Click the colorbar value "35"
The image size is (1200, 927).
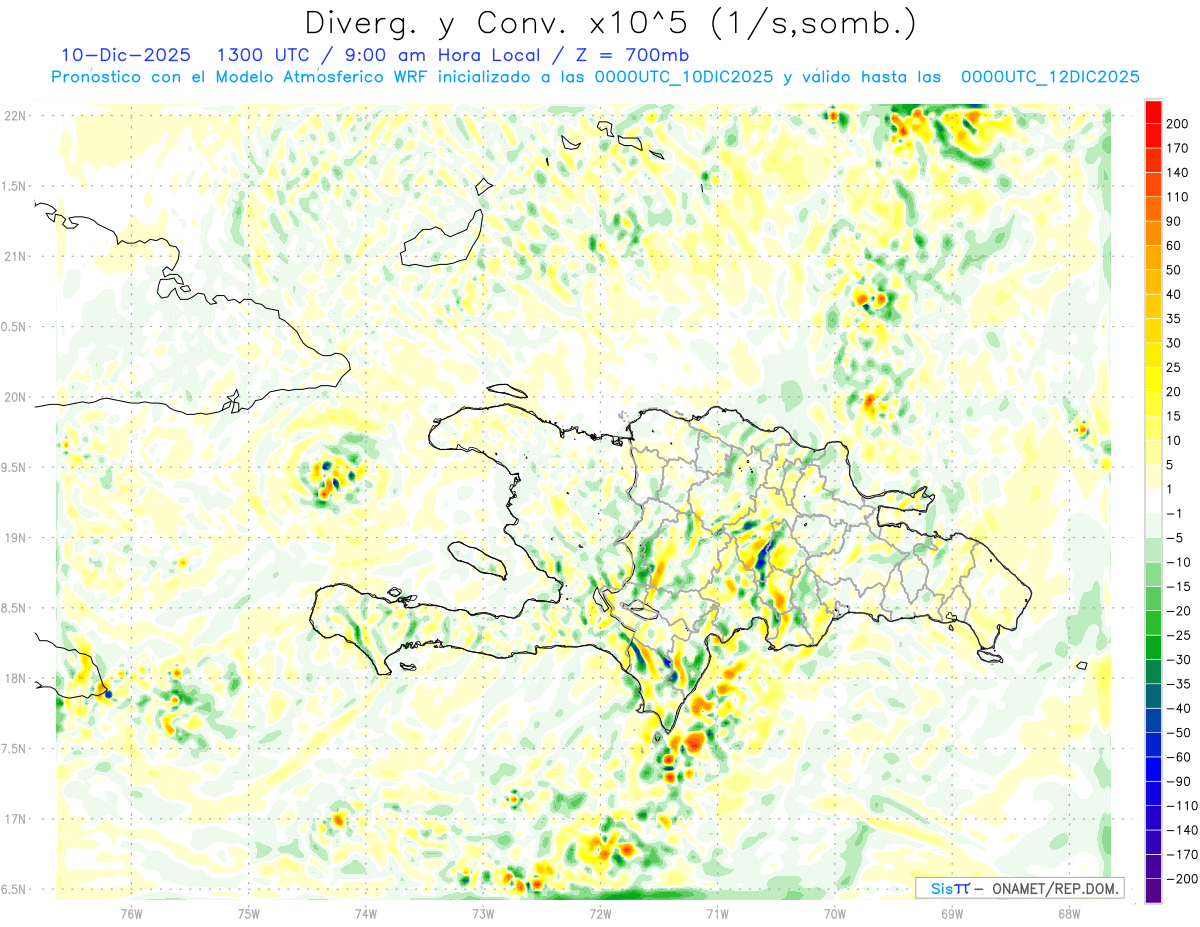1175,319
